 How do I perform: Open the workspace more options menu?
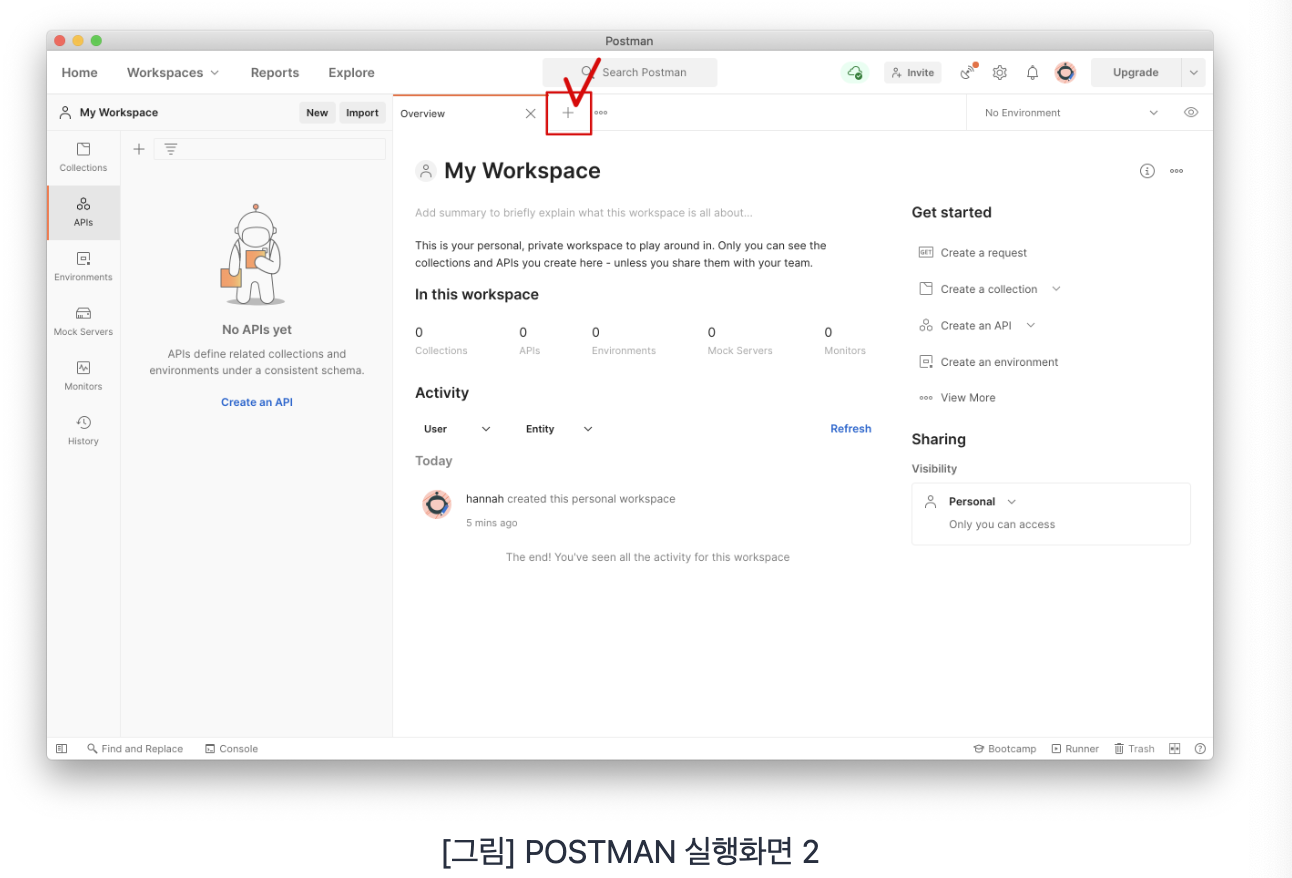(1177, 171)
